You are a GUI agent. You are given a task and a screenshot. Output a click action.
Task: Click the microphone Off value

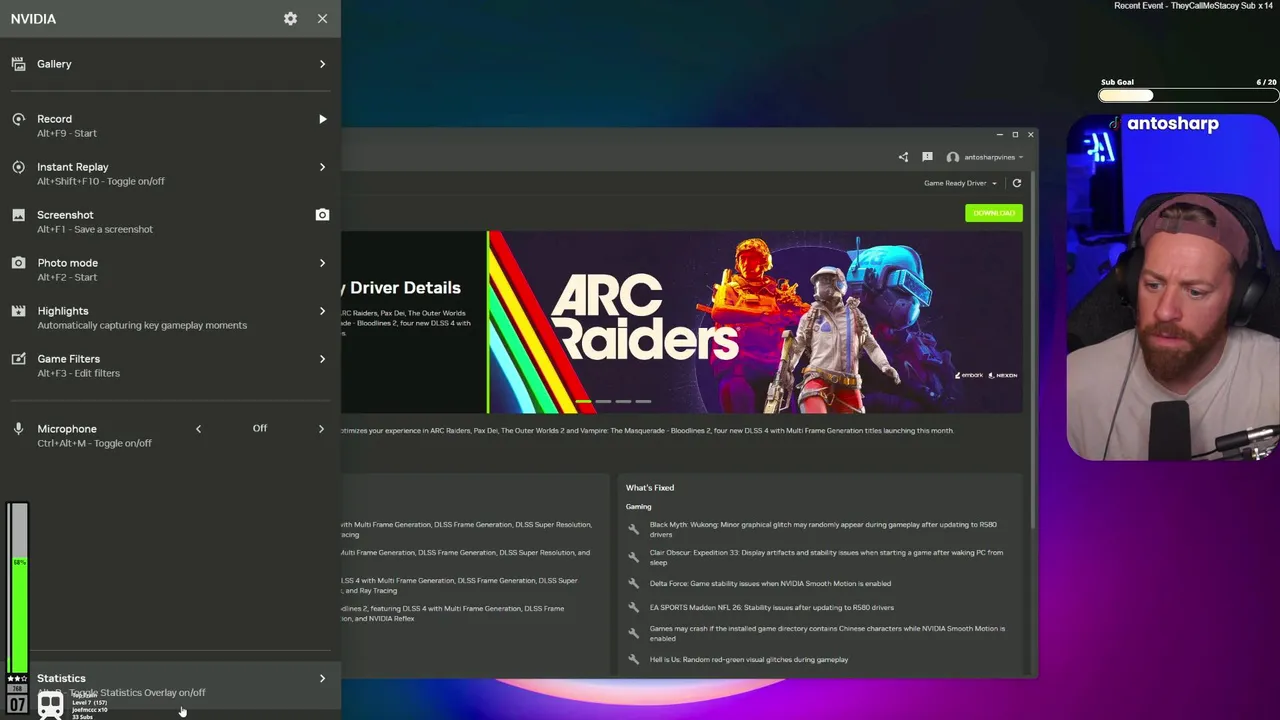coord(260,428)
